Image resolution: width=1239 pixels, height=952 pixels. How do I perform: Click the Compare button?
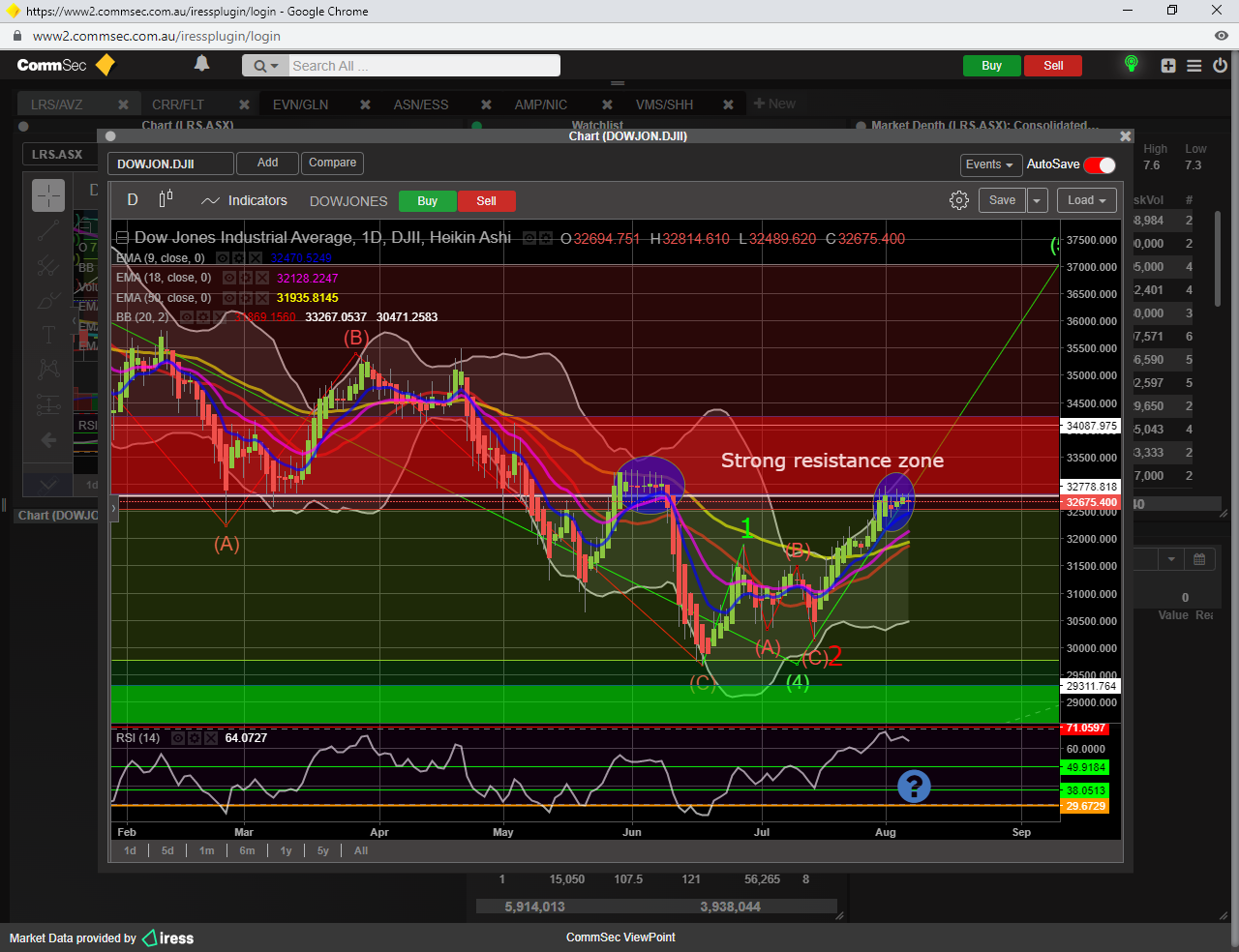(x=332, y=163)
